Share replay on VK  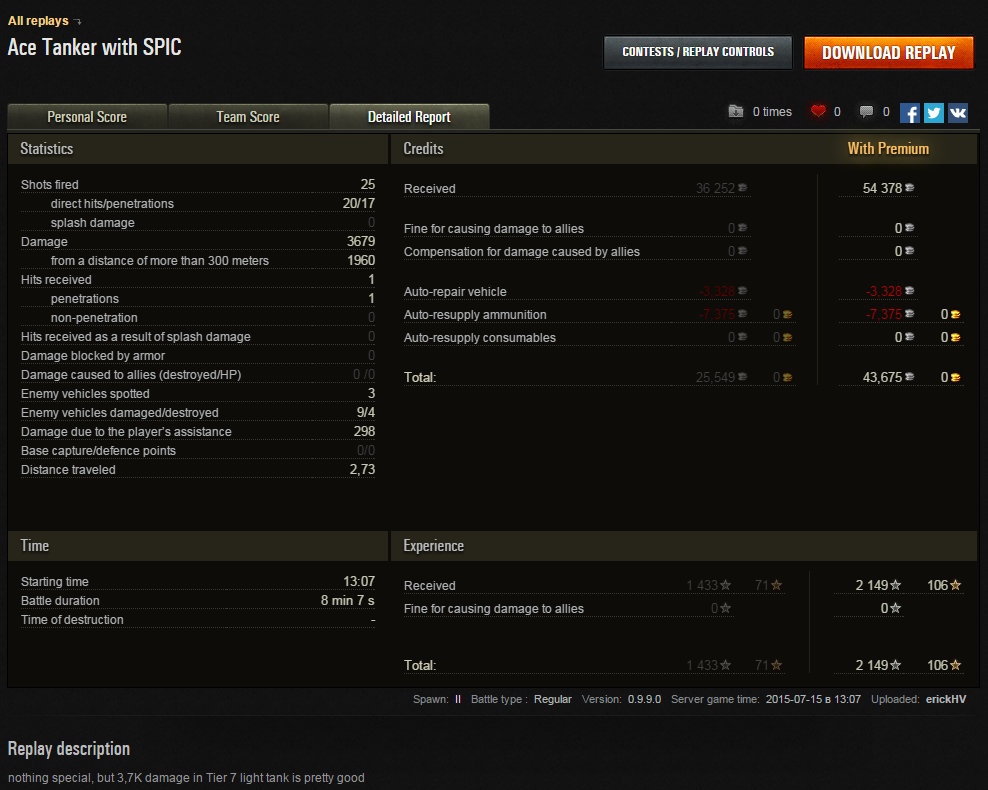pyautogui.click(x=958, y=113)
